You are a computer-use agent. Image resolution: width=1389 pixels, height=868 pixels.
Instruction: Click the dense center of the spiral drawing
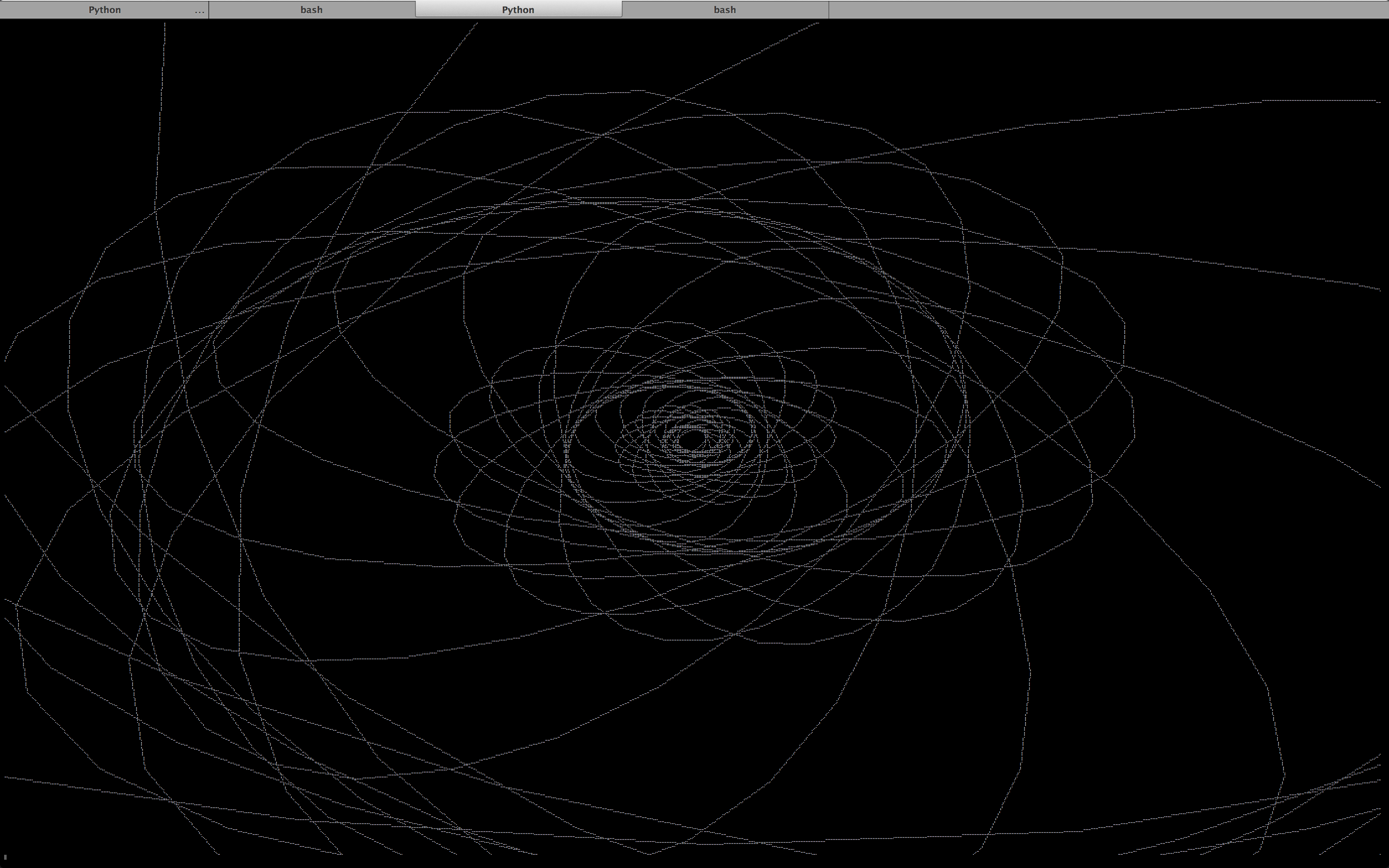pos(692,439)
